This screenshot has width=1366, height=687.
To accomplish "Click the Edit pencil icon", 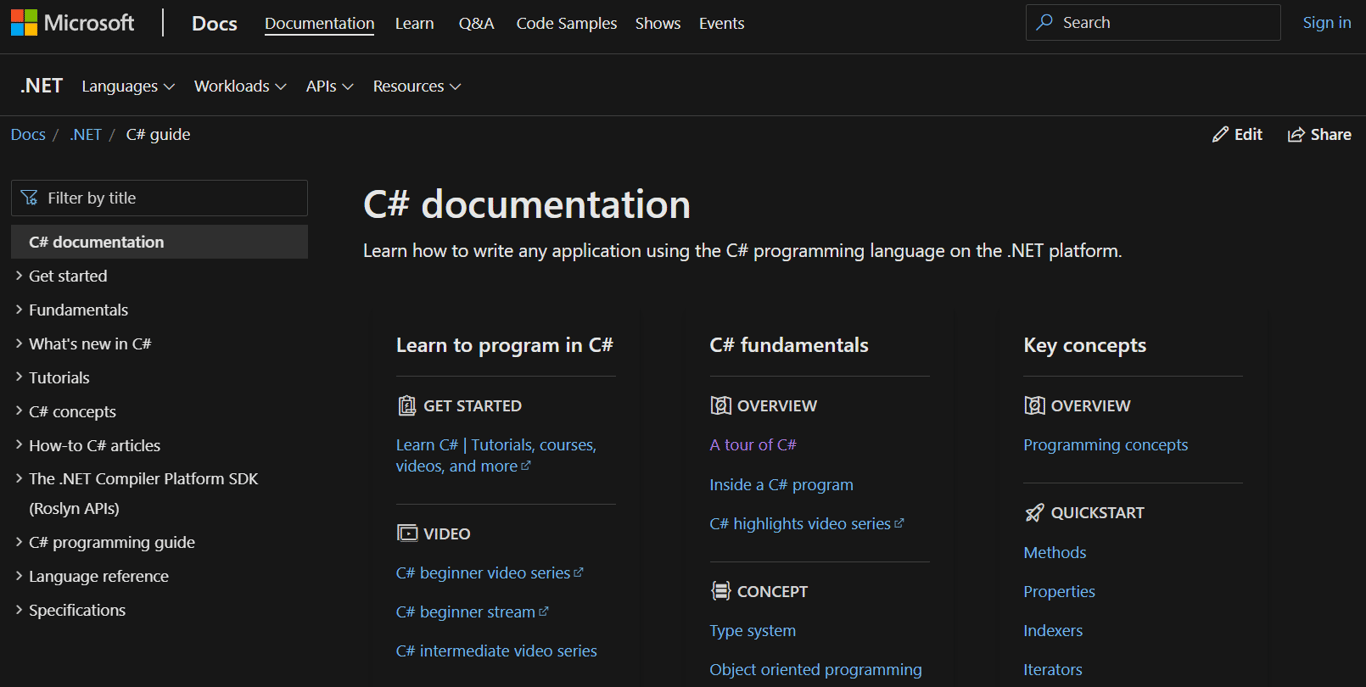I will tap(1221, 133).
